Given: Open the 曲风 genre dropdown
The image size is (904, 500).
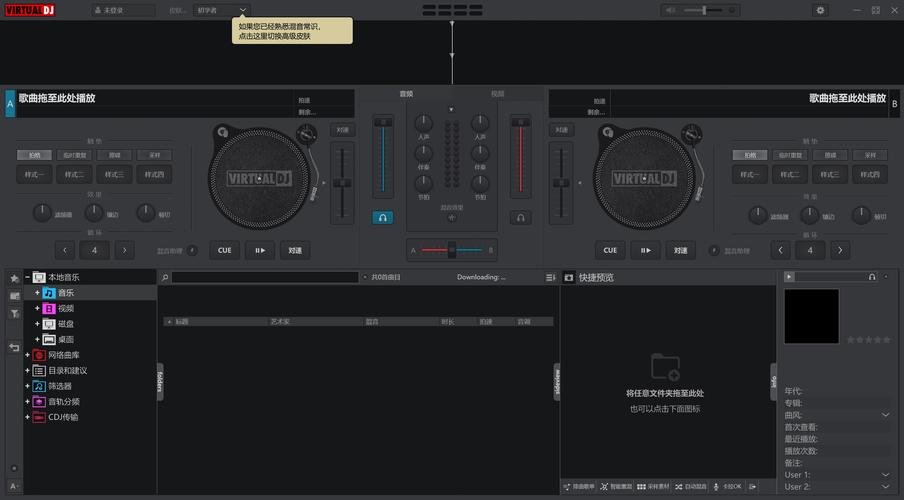Looking at the screenshot, I should (x=885, y=415).
